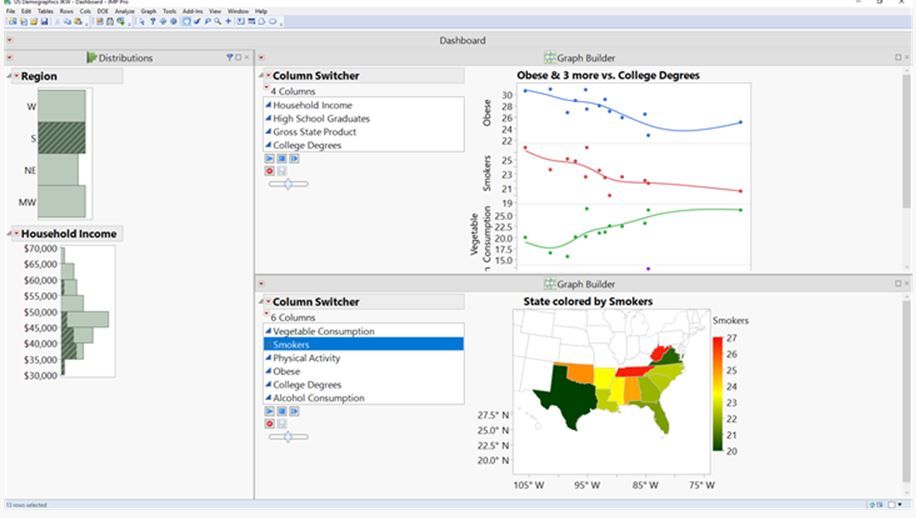The height and width of the screenshot is (518, 916).
Task: Open the Graph menu
Action: click(148, 11)
